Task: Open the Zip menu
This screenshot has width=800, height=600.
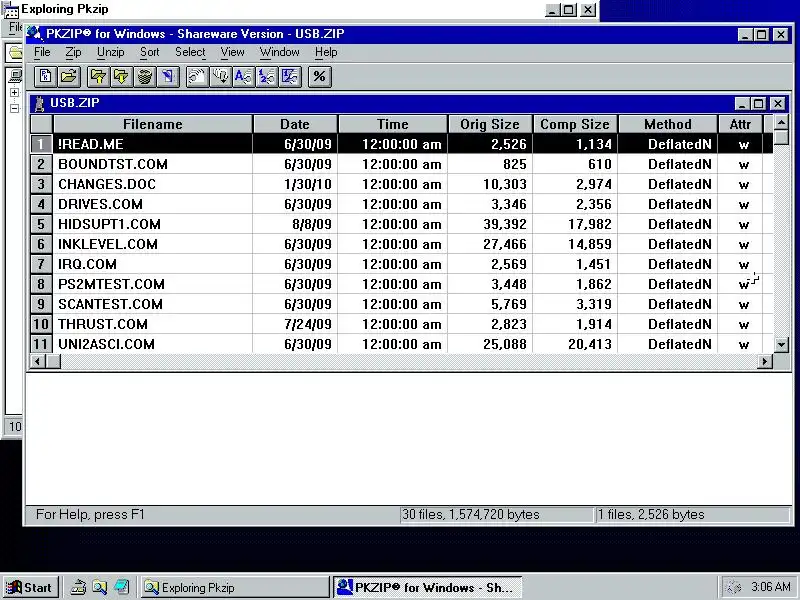Action: pyautogui.click(x=73, y=52)
